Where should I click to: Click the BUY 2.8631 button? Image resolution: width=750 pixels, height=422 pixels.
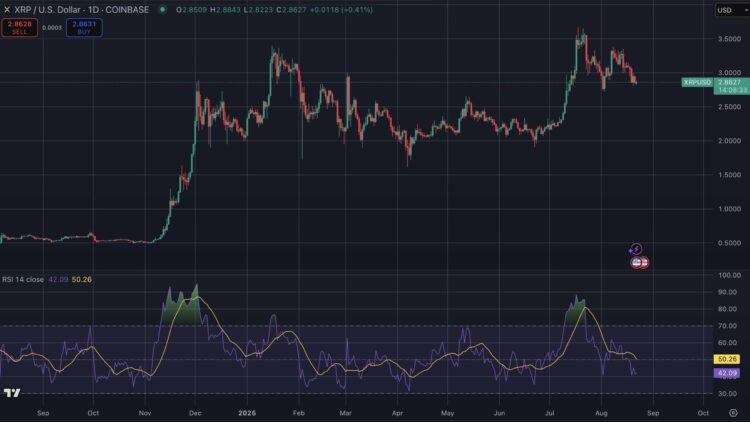tap(84, 27)
